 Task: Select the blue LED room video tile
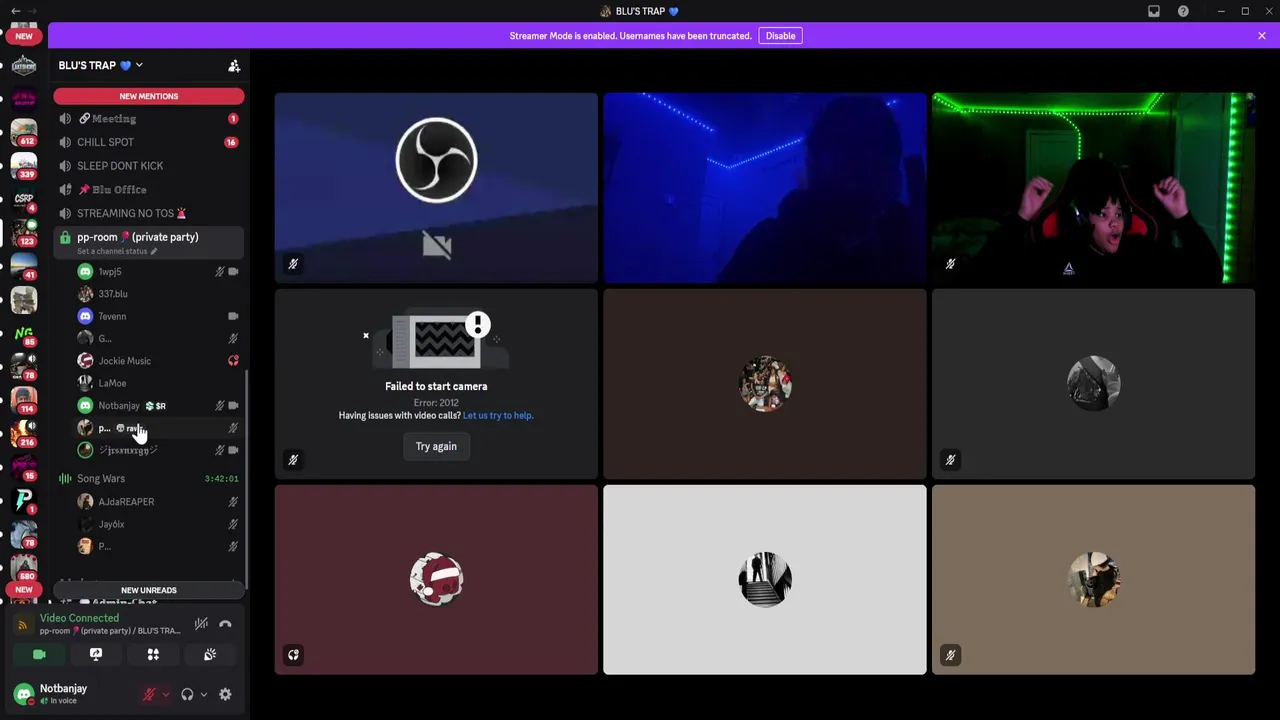765,188
